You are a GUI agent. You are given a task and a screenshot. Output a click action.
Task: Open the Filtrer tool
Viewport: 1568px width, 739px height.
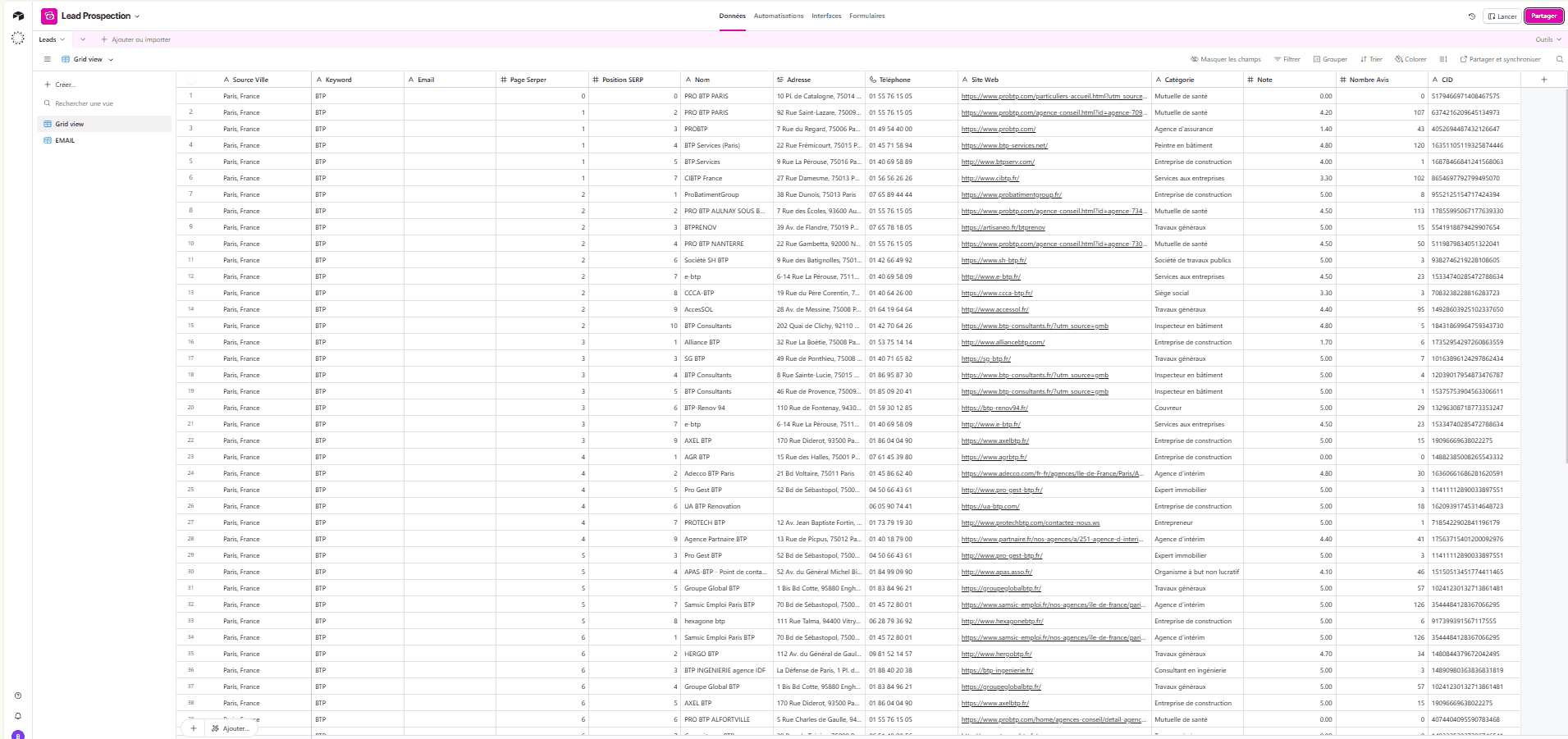(x=1287, y=59)
